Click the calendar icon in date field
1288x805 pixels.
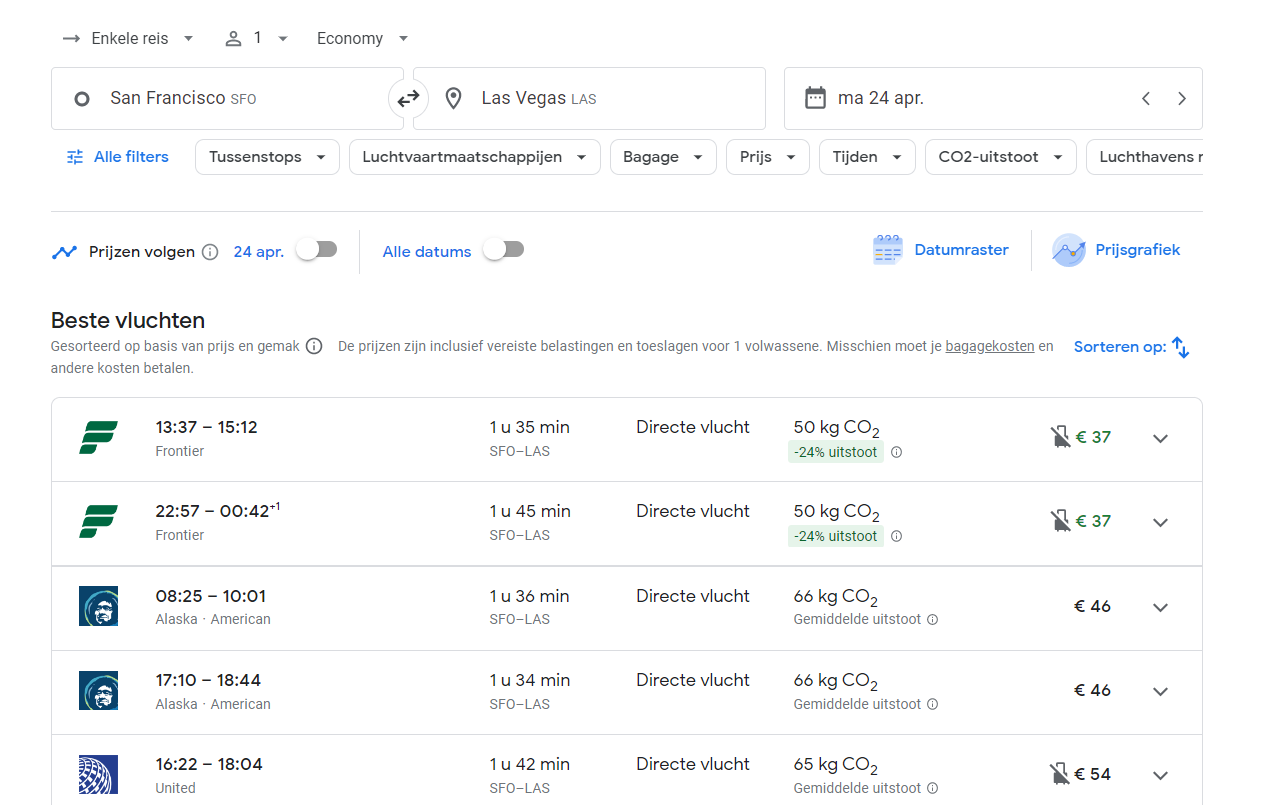pyautogui.click(x=815, y=98)
